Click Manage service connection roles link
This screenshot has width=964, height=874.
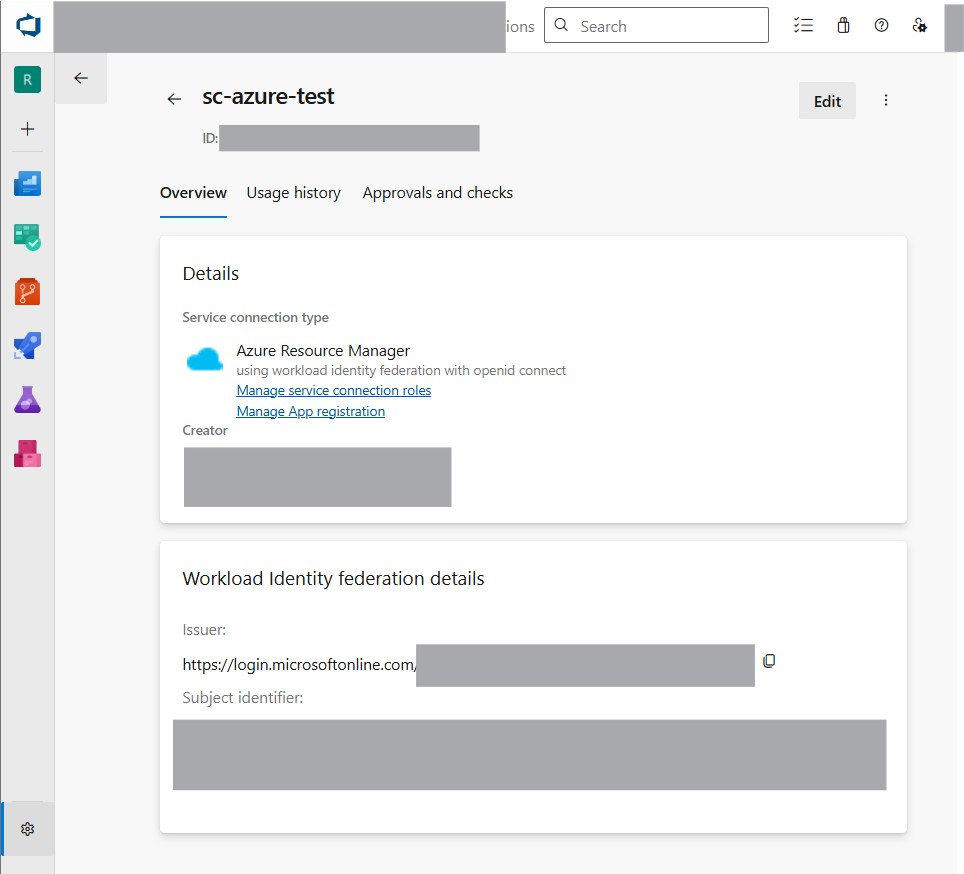coord(334,391)
